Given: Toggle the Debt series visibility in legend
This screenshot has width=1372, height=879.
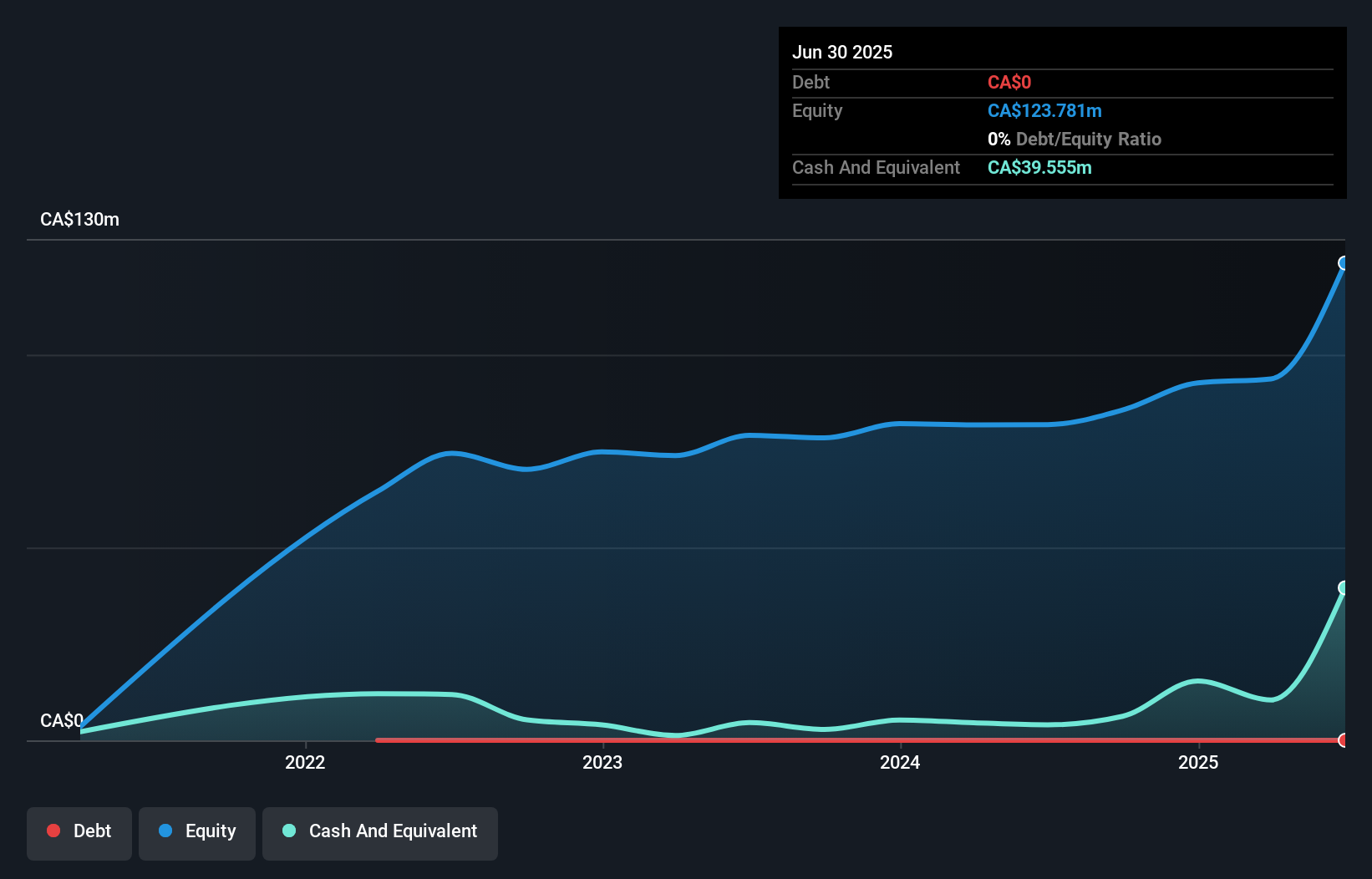Looking at the screenshot, I should (79, 831).
